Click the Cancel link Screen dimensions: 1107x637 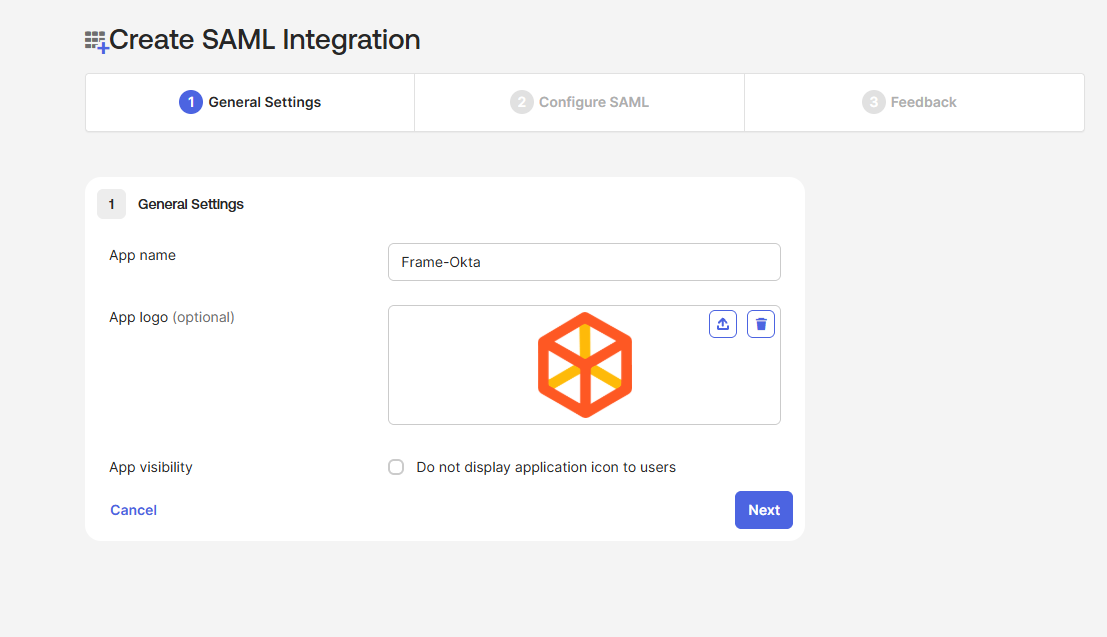(x=133, y=510)
